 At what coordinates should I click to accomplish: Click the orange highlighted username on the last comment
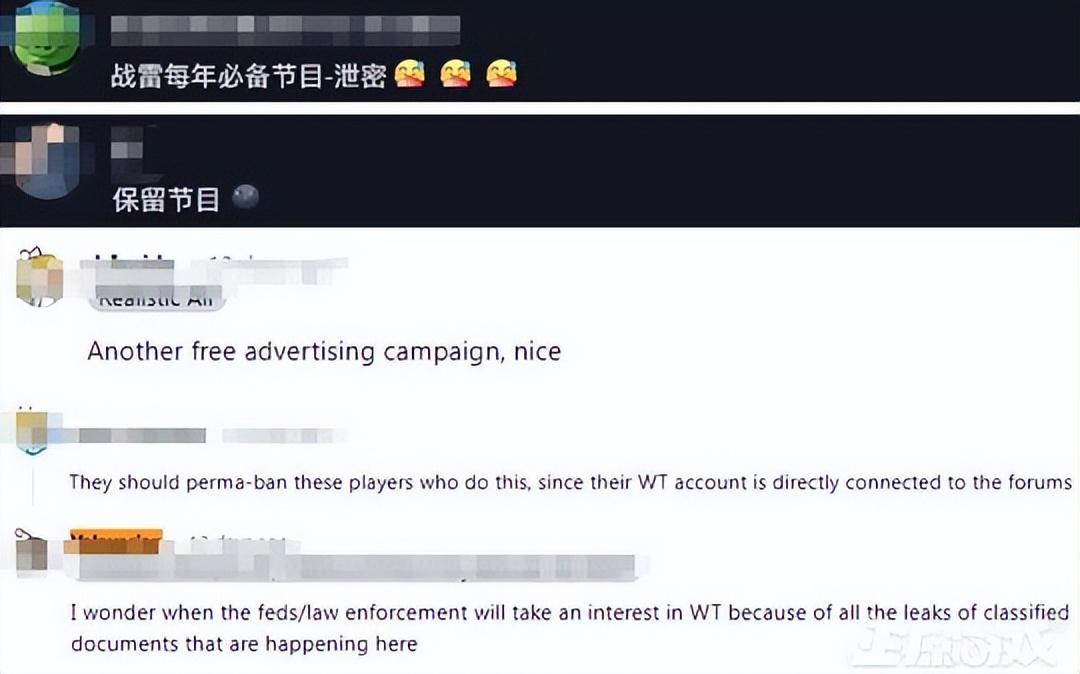tap(116, 541)
